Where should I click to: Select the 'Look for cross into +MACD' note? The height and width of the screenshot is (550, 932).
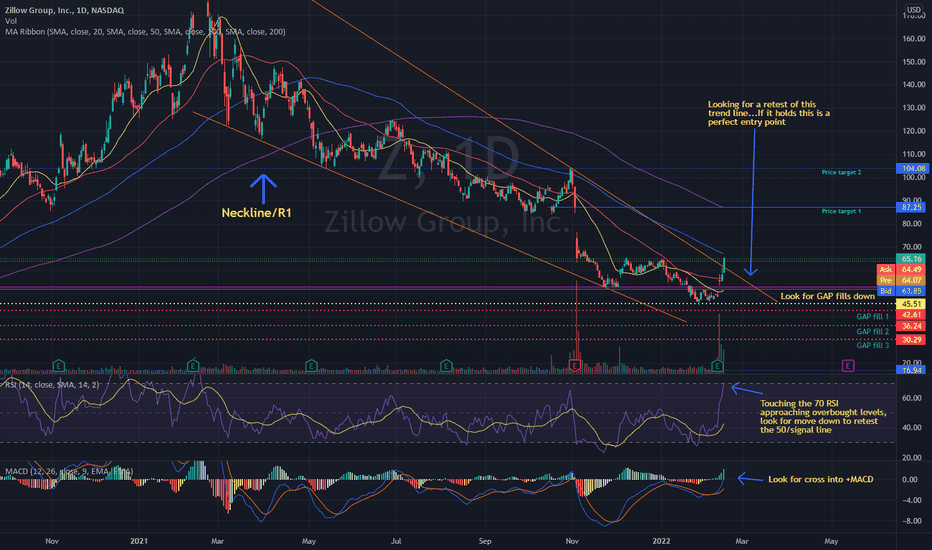pos(821,479)
